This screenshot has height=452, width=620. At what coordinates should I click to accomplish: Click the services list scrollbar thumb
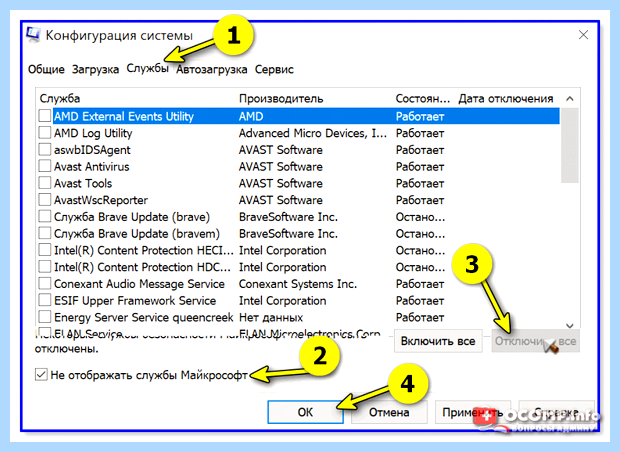tap(570, 145)
